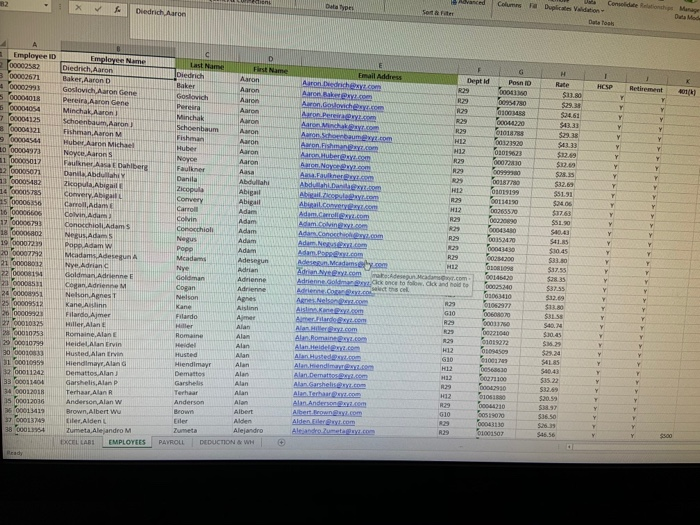700x525 pixels.
Task: Open the Data Validation dropdown
Action: pos(587,9)
